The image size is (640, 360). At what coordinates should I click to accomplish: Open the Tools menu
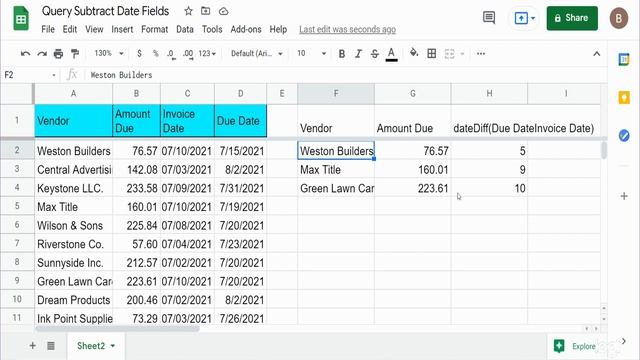(x=212, y=29)
